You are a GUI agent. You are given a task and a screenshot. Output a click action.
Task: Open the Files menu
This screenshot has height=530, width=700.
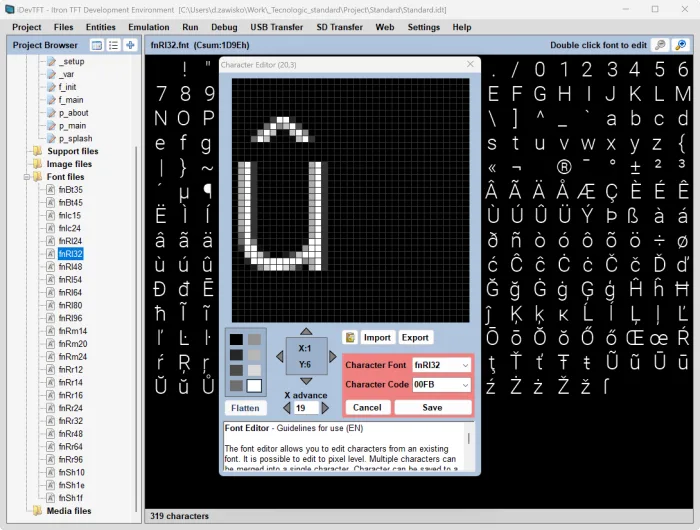click(63, 27)
